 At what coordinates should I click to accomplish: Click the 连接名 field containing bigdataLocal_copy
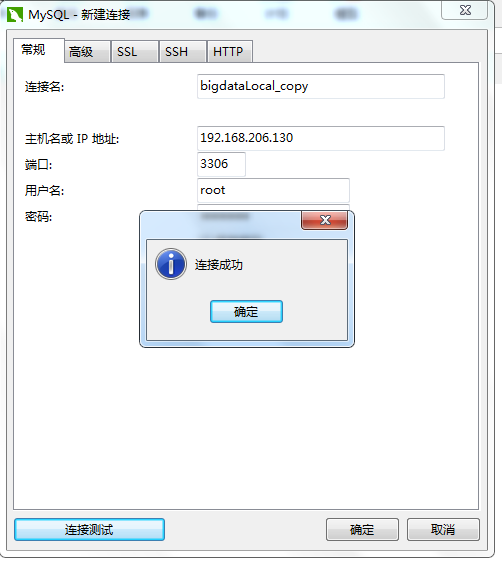tap(321, 86)
